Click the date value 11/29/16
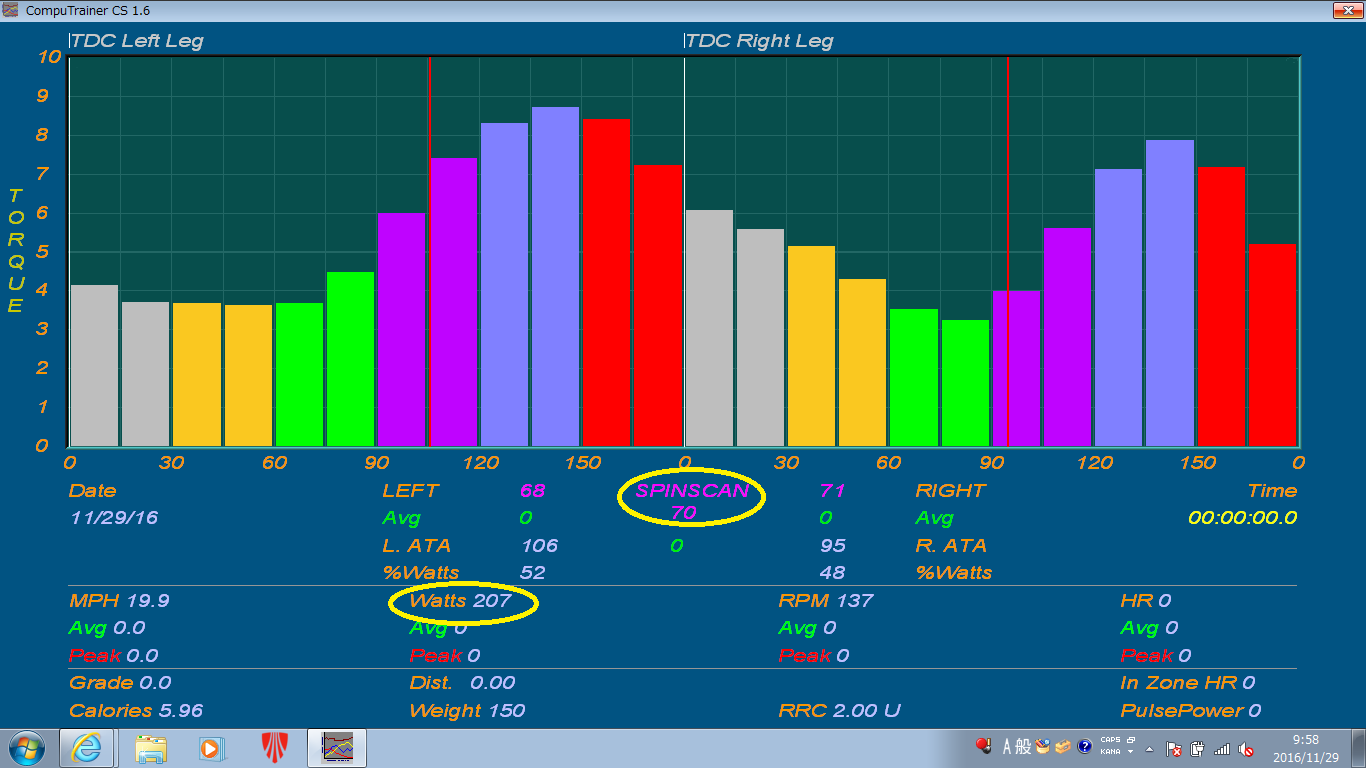The width and height of the screenshot is (1366, 768). click(114, 517)
